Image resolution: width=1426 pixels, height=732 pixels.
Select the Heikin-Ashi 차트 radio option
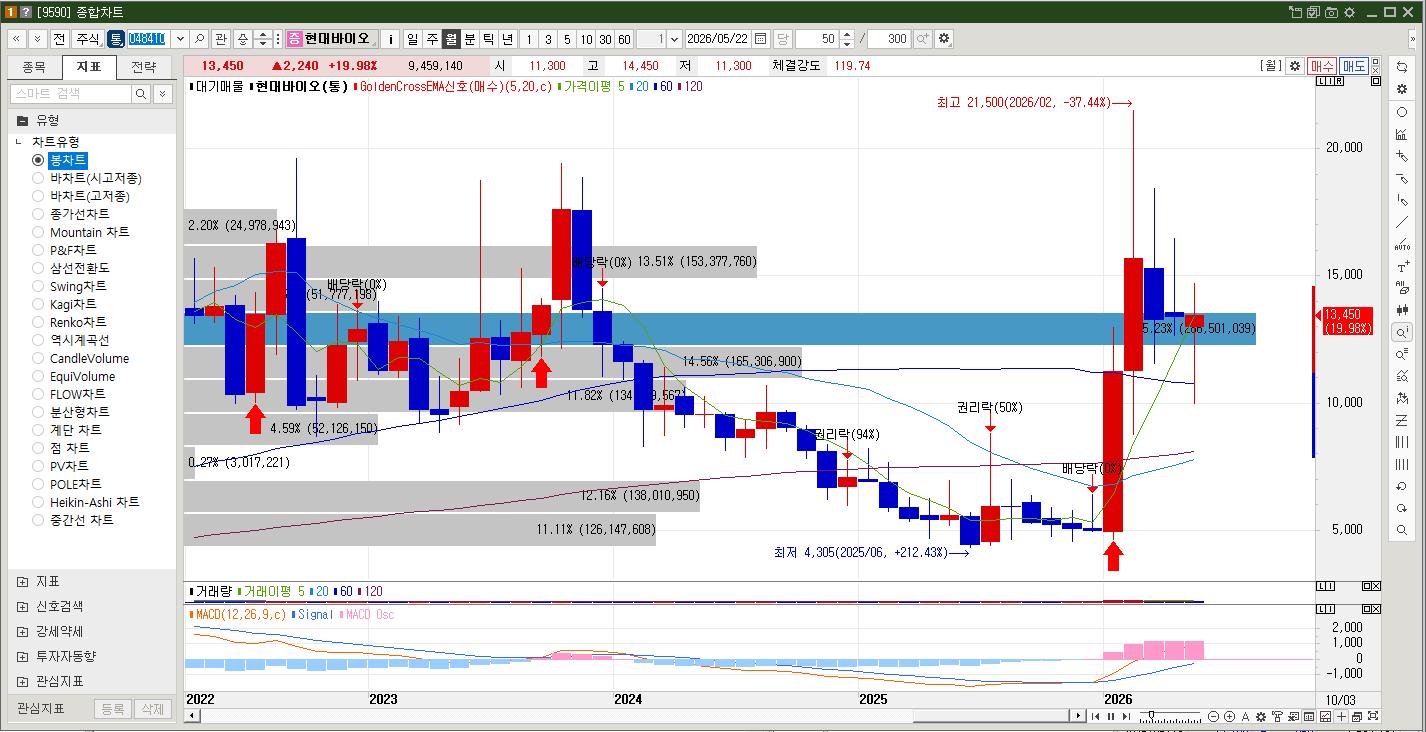point(38,502)
